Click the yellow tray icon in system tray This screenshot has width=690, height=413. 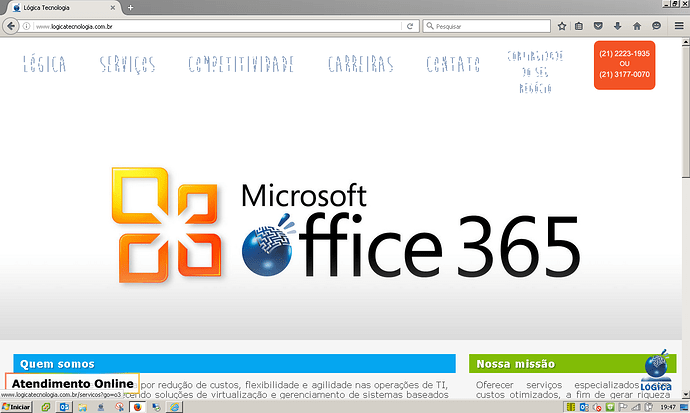[x=571, y=407]
